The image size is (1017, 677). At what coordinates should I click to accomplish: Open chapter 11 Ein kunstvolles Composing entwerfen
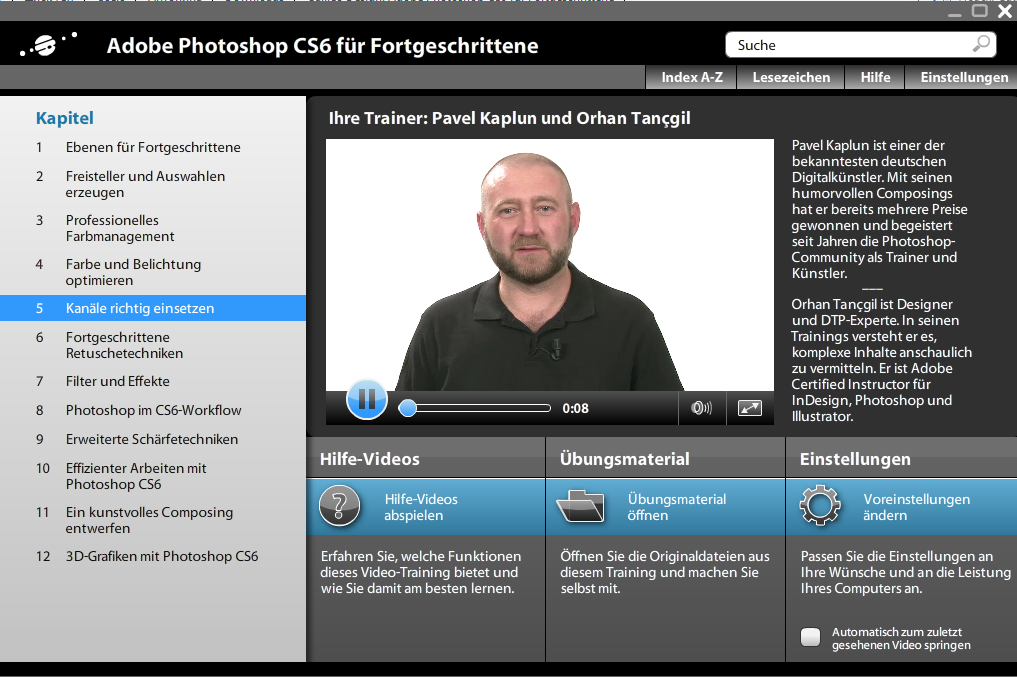coord(153,520)
